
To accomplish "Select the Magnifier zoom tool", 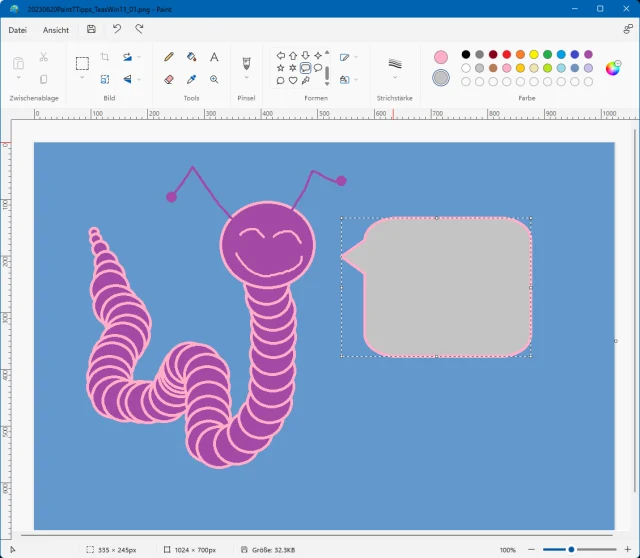I will pyautogui.click(x=214, y=79).
